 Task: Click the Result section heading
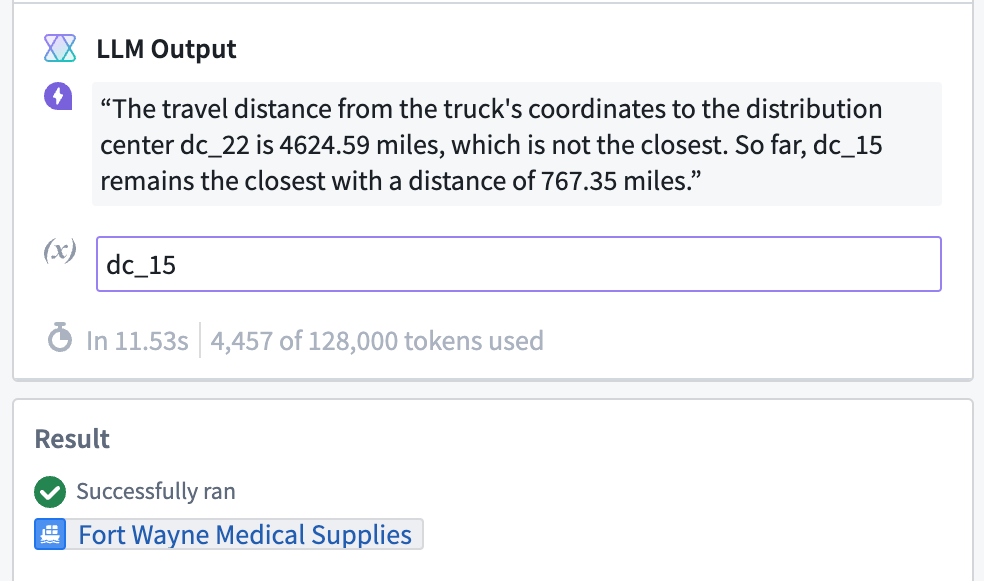click(x=72, y=439)
